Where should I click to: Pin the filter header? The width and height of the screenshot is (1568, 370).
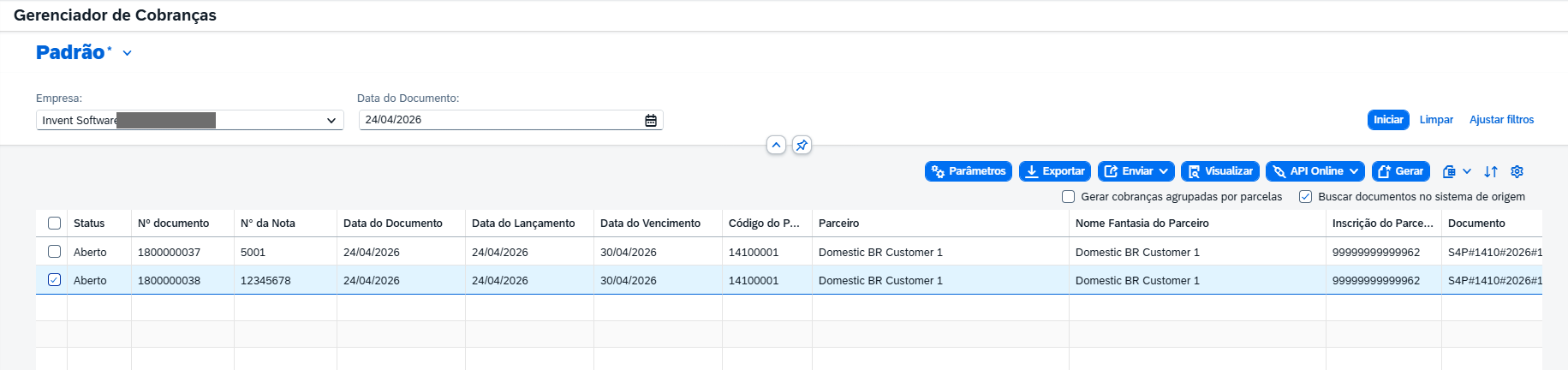click(802, 145)
